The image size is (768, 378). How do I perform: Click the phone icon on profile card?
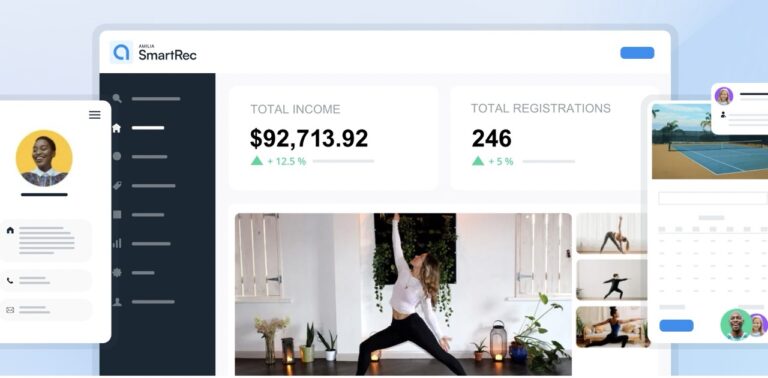click(10, 281)
